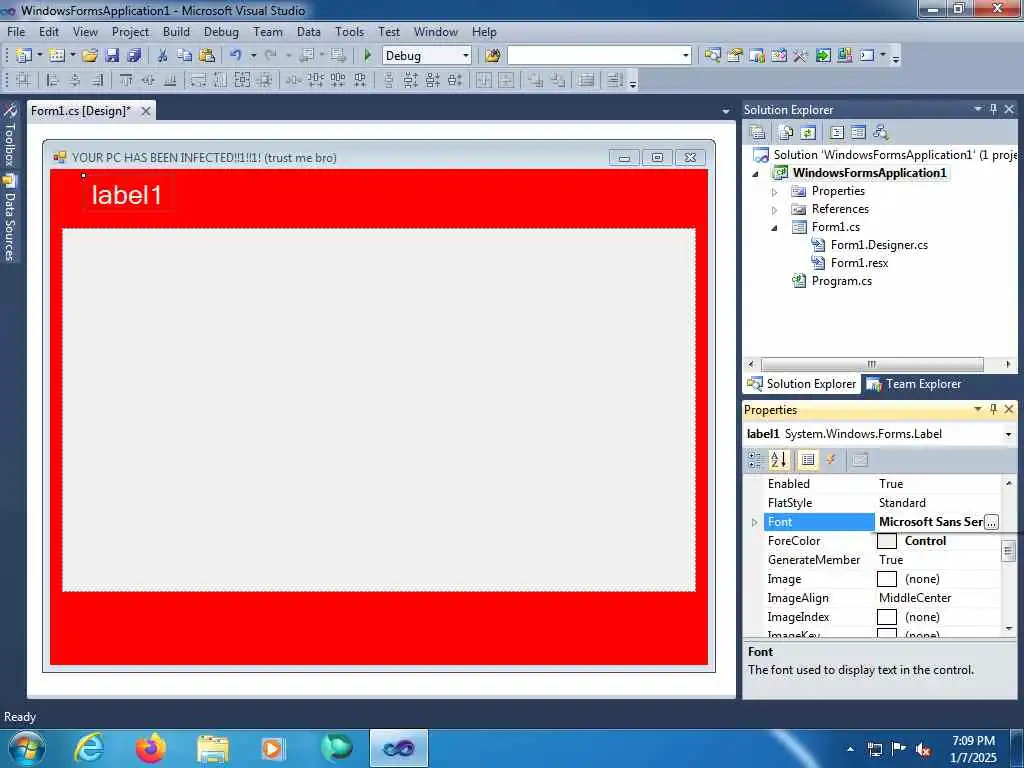Open the Properties Window toolbar icon

click(735, 56)
